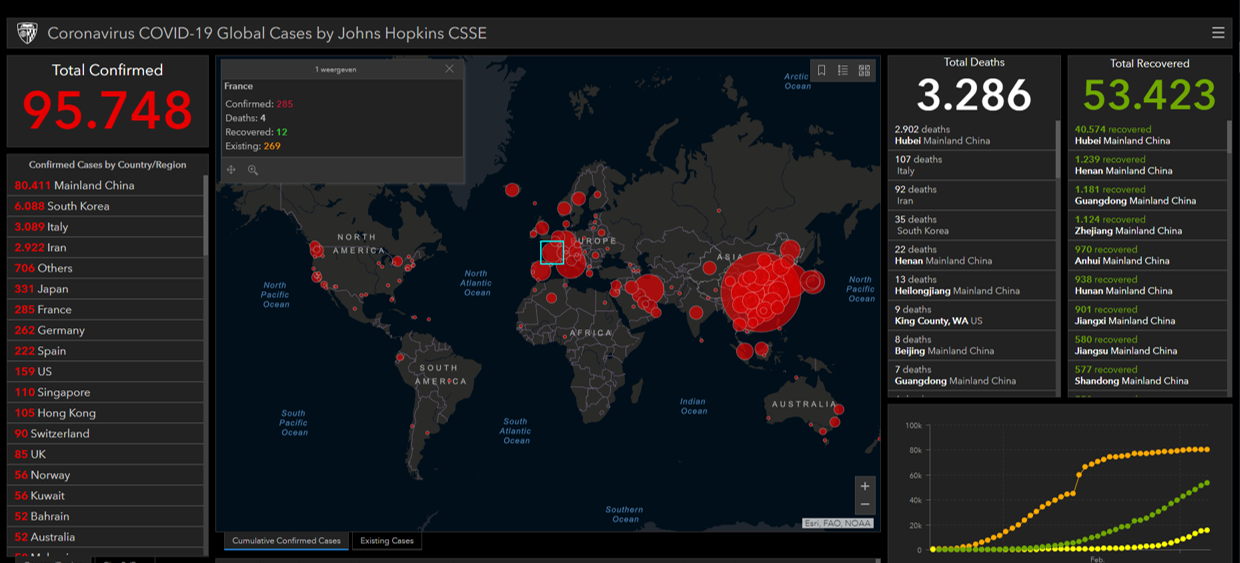
Task: Click the Esri, FAO, NOAA attribution
Action: [x=837, y=523]
